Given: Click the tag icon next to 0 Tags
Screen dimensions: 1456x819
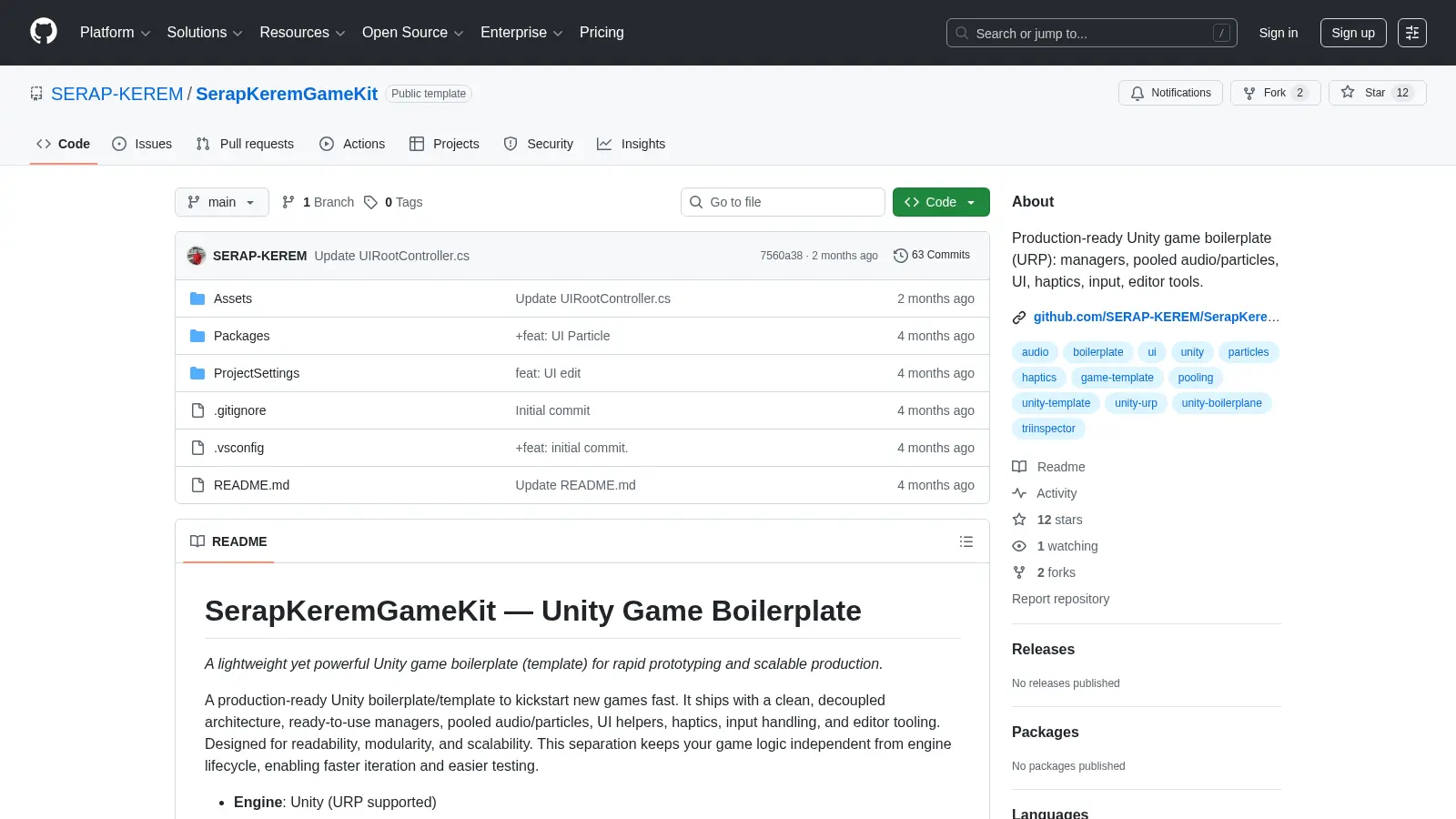Looking at the screenshot, I should coord(370,202).
